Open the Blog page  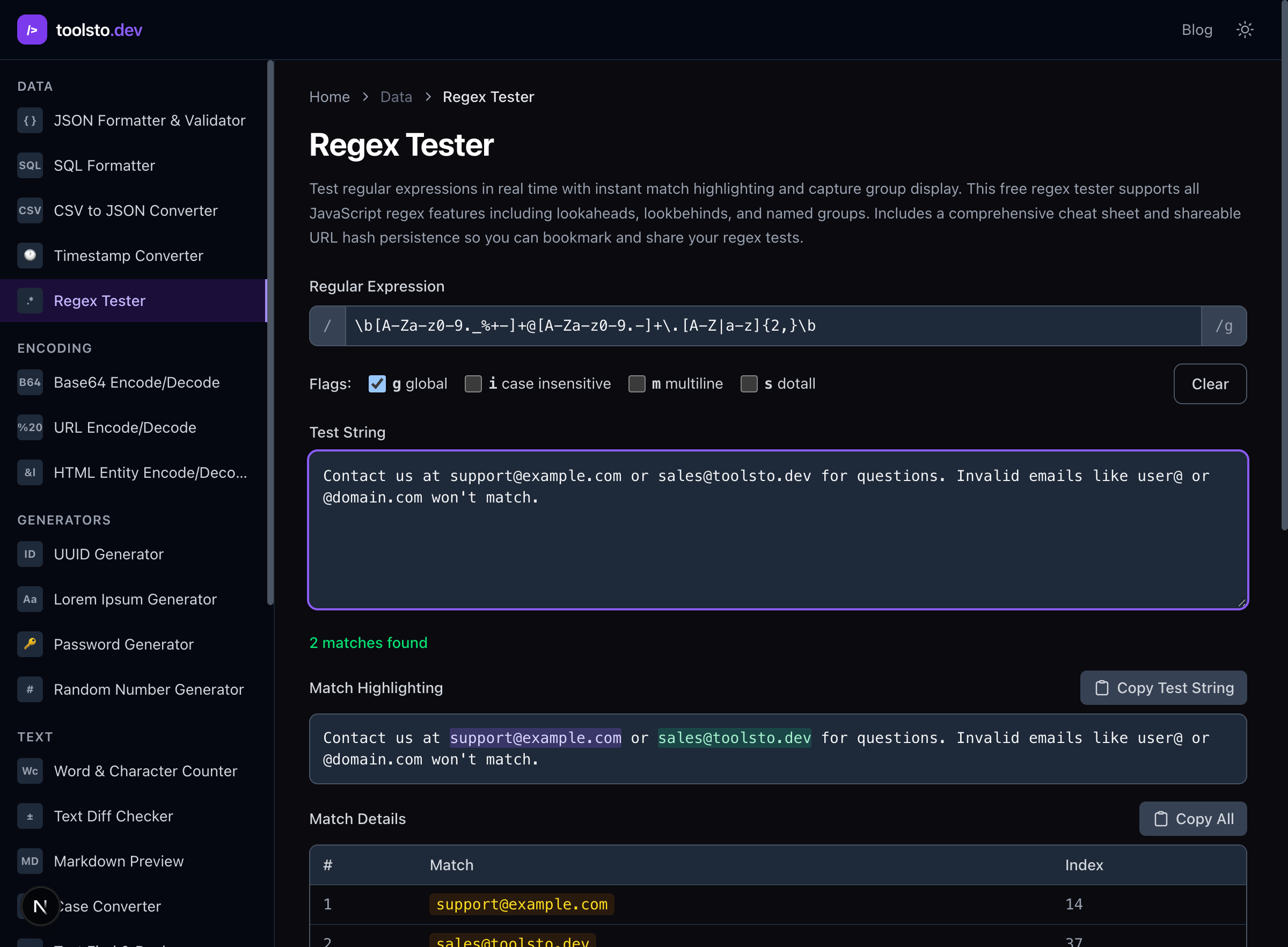[1197, 29]
